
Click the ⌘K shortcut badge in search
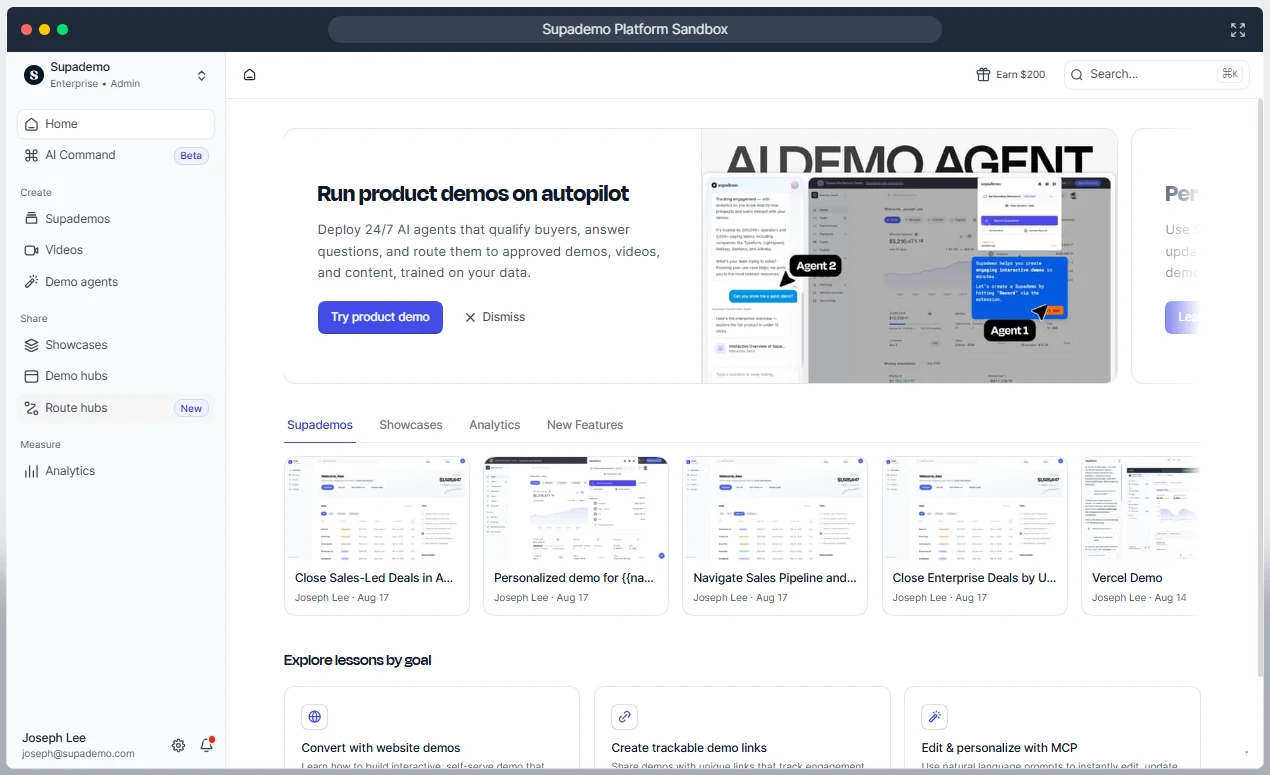(x=1229, y=74)
